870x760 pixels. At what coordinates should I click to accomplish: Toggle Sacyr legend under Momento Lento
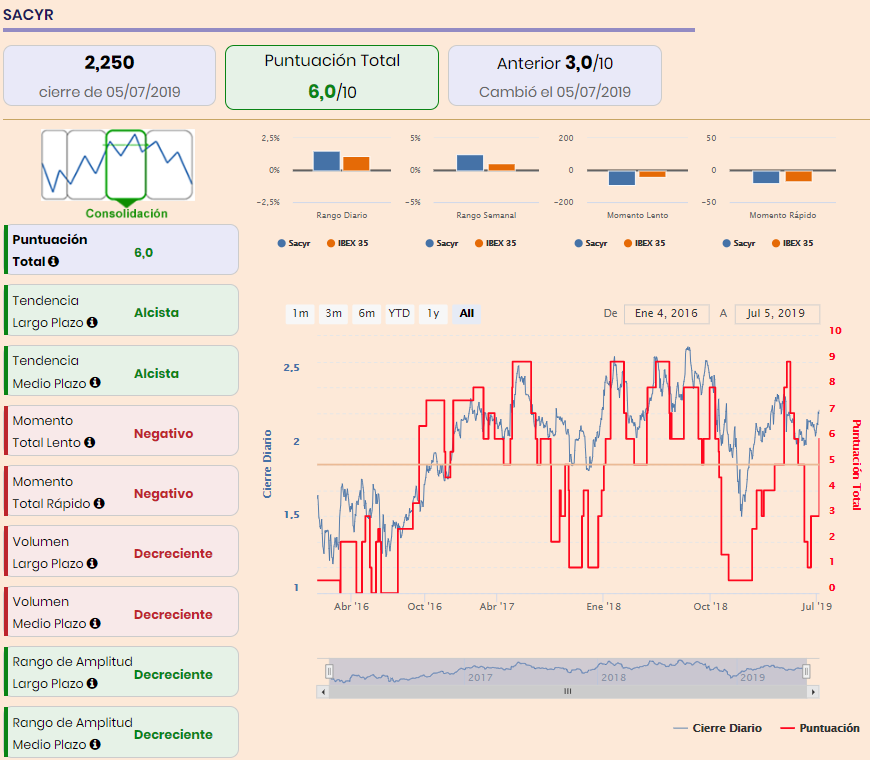pos(591,243)
